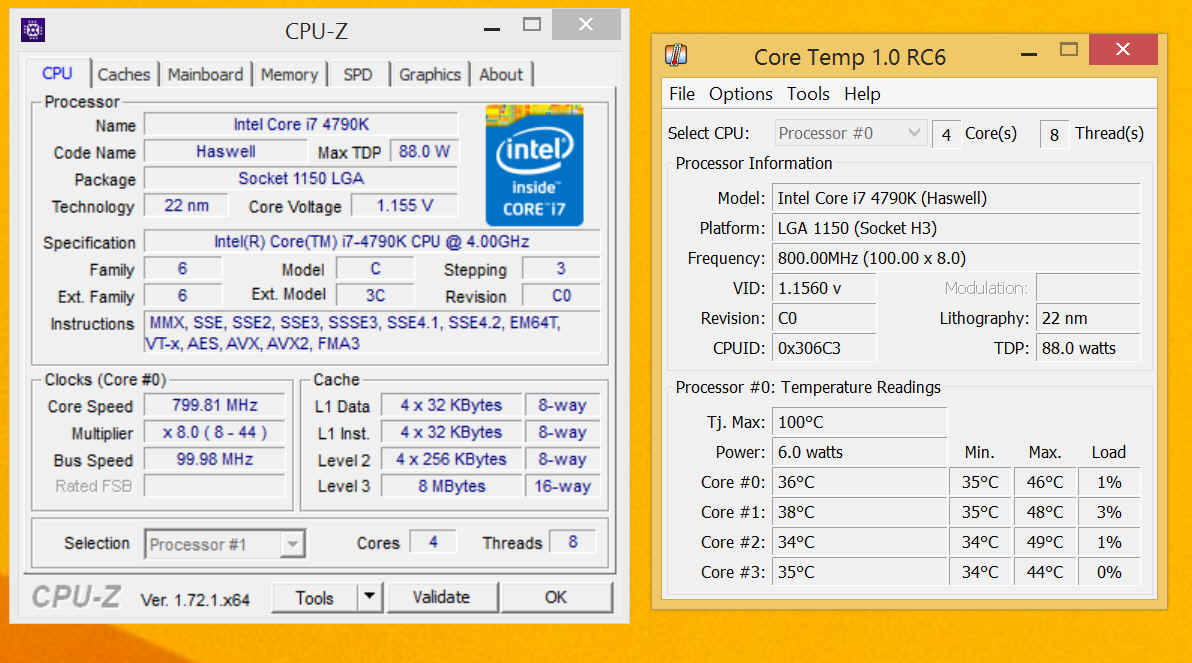Click the Core #1 load value '3%'
This screenshot has width=1192, height=663.
tap(1109, 512)
